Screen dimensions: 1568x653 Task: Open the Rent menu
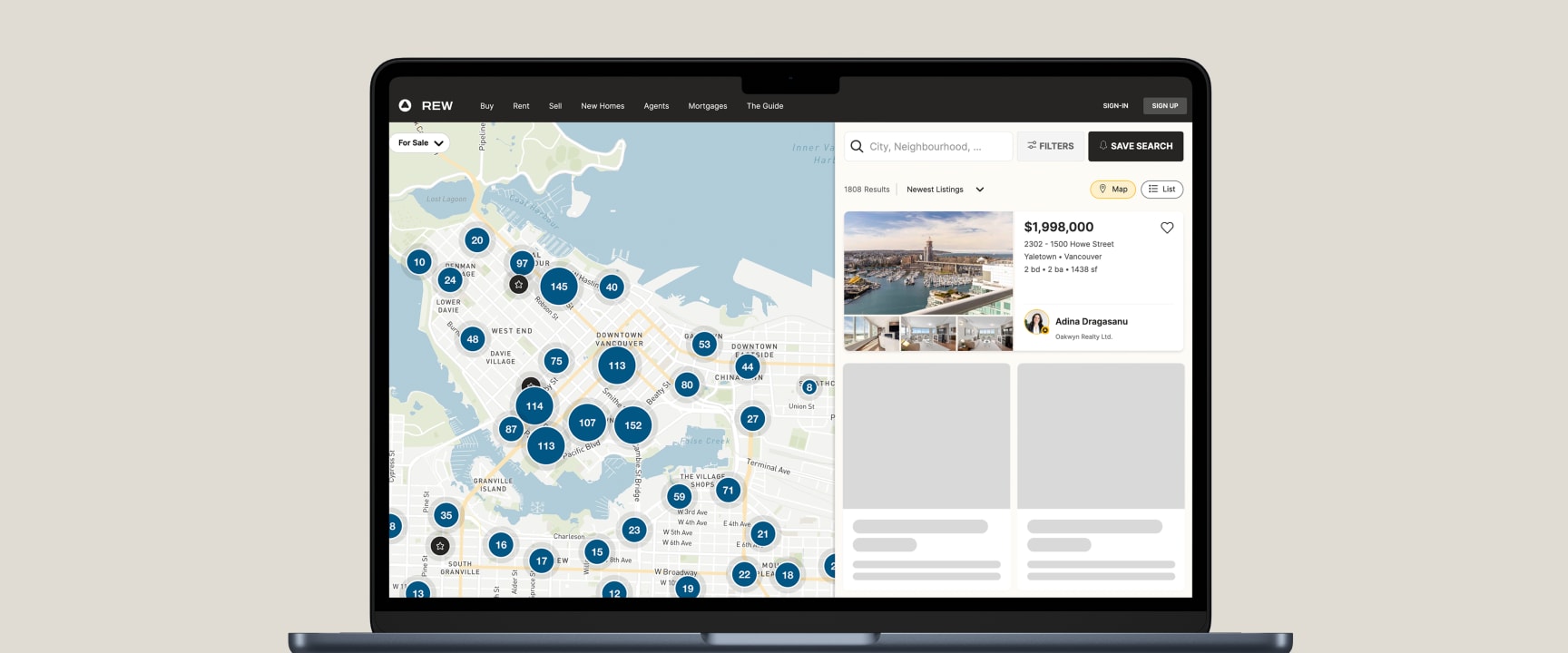coord(521,106)
